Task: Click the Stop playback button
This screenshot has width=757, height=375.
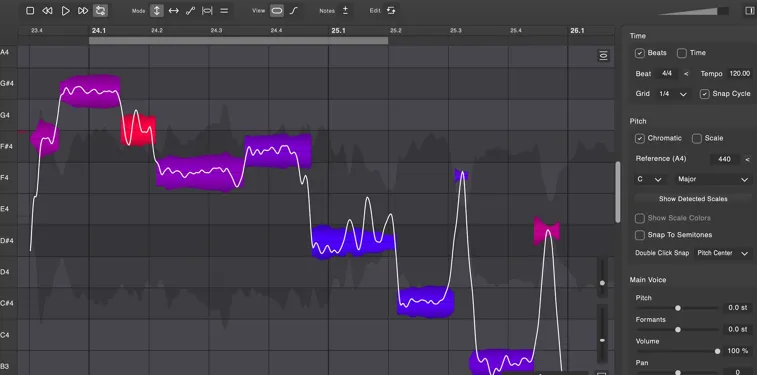Action: click(x=30, y=11)
